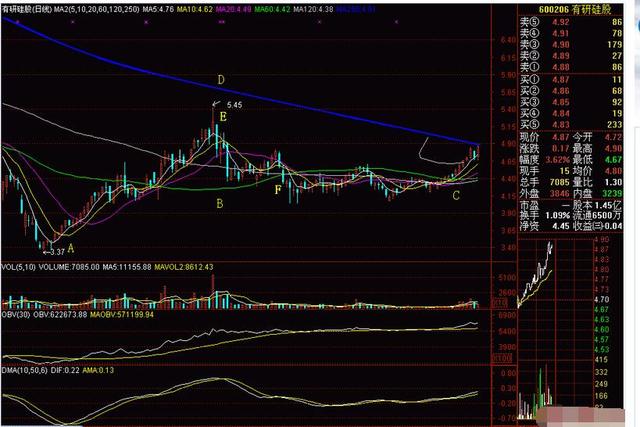640x427 pixels.
Task: Select the 买④ 4.84 bid row
Action: pos(571,113)
